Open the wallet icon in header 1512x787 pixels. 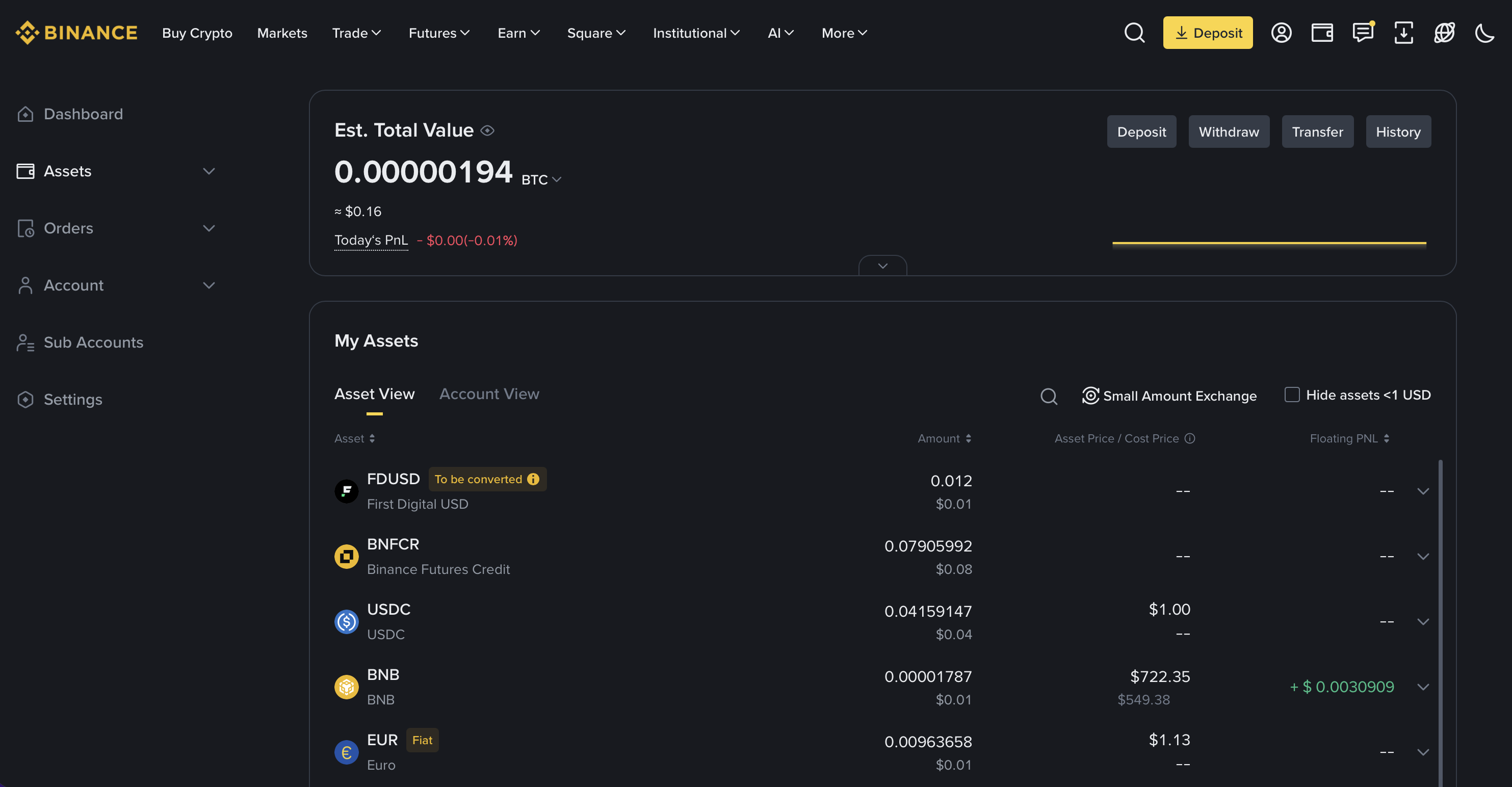[x=1322, y=33]
